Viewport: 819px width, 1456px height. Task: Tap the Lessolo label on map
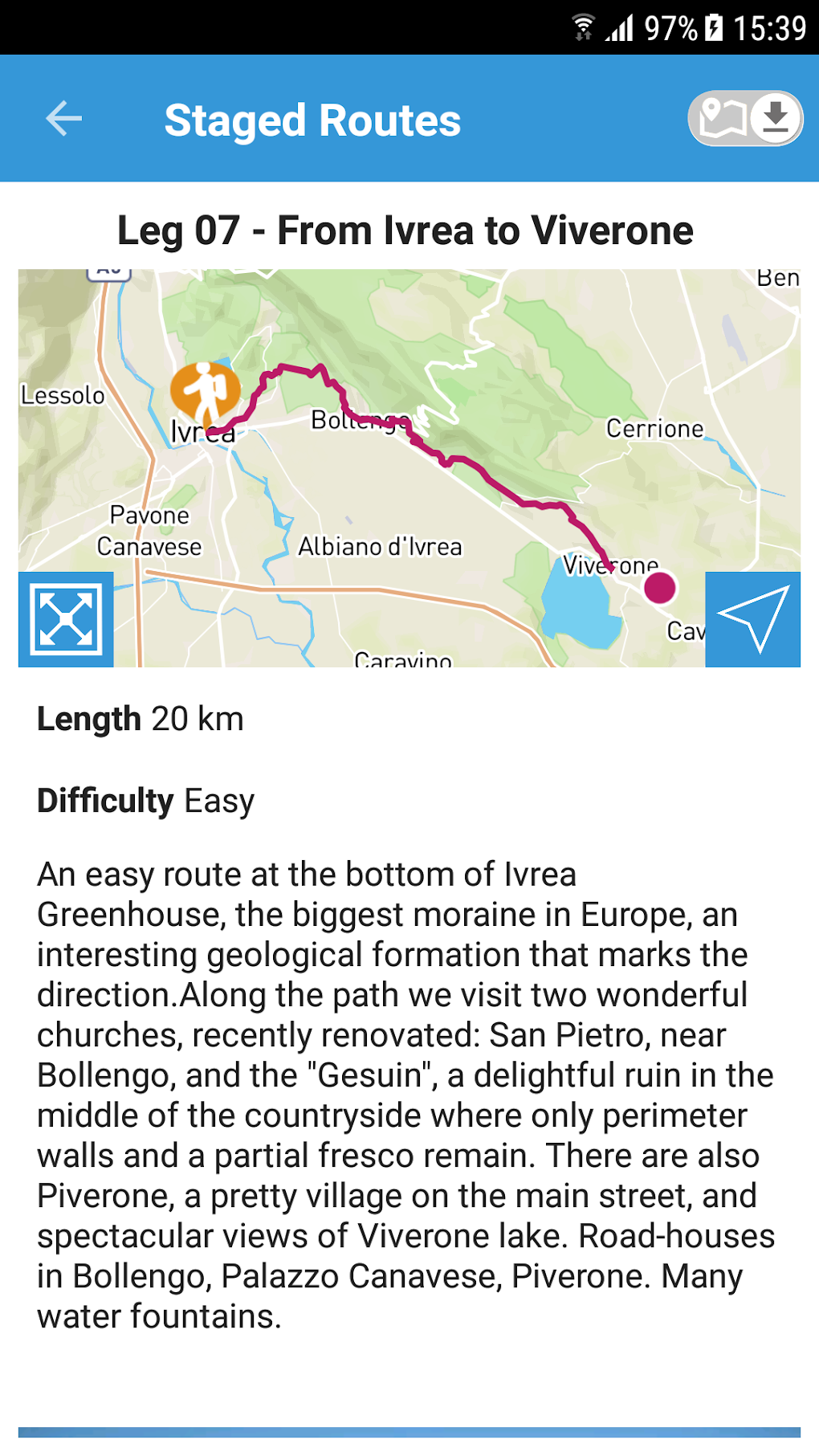(x=63, y=395)
